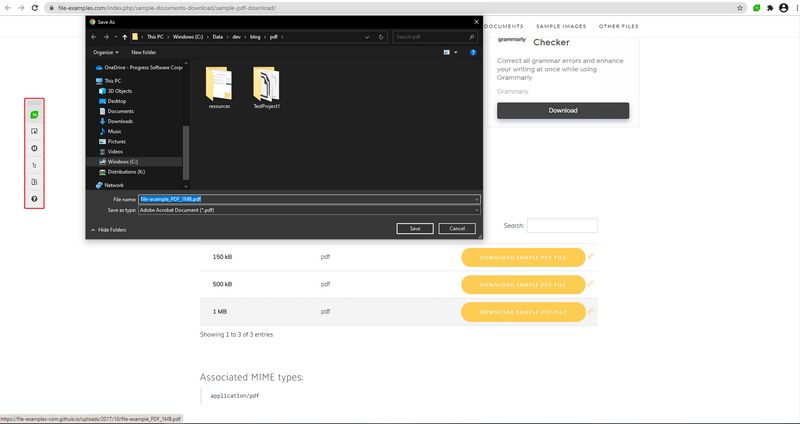
Task: Jump to Data in the breadcrumb path
Action: (218, 37)
